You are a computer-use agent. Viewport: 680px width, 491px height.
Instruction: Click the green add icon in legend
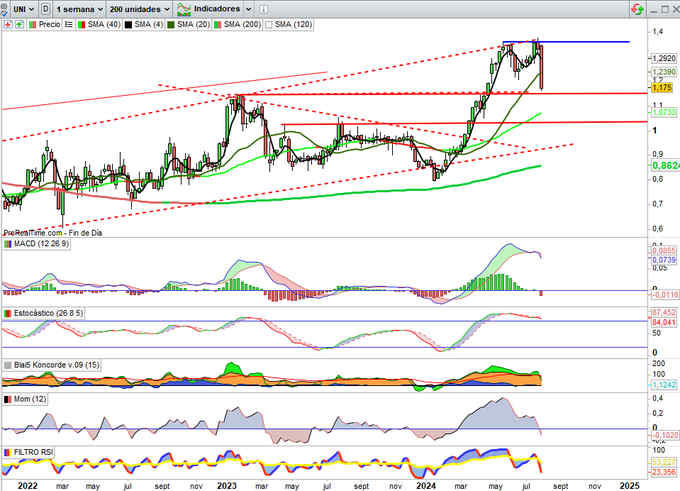pyautogui.click(x=19, y=25)
